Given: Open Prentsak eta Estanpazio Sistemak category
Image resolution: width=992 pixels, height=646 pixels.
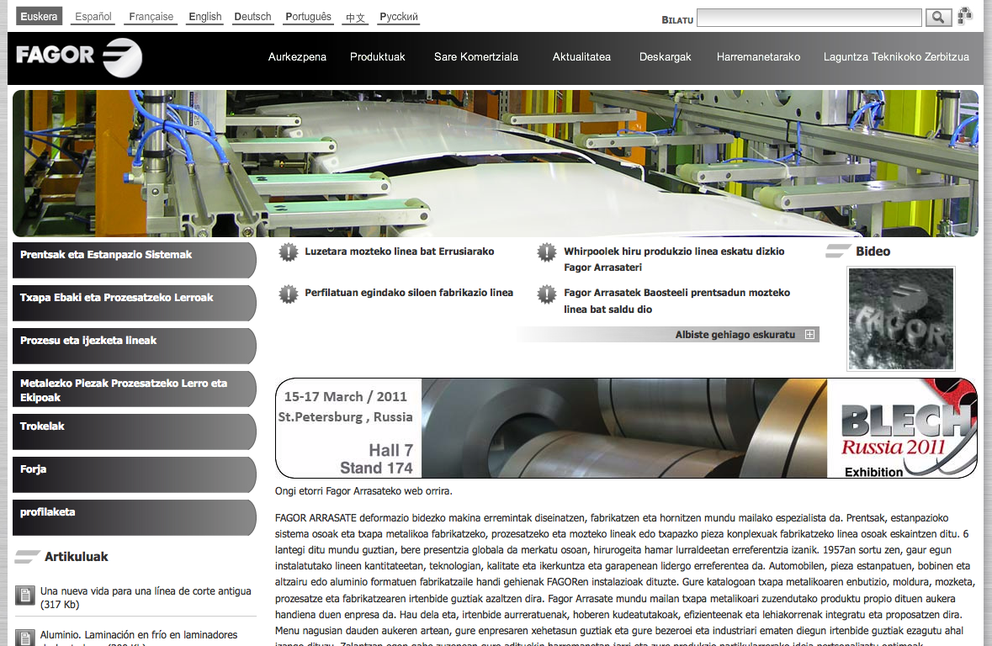Looking at the screenshot, I should (x=134, y=260).
